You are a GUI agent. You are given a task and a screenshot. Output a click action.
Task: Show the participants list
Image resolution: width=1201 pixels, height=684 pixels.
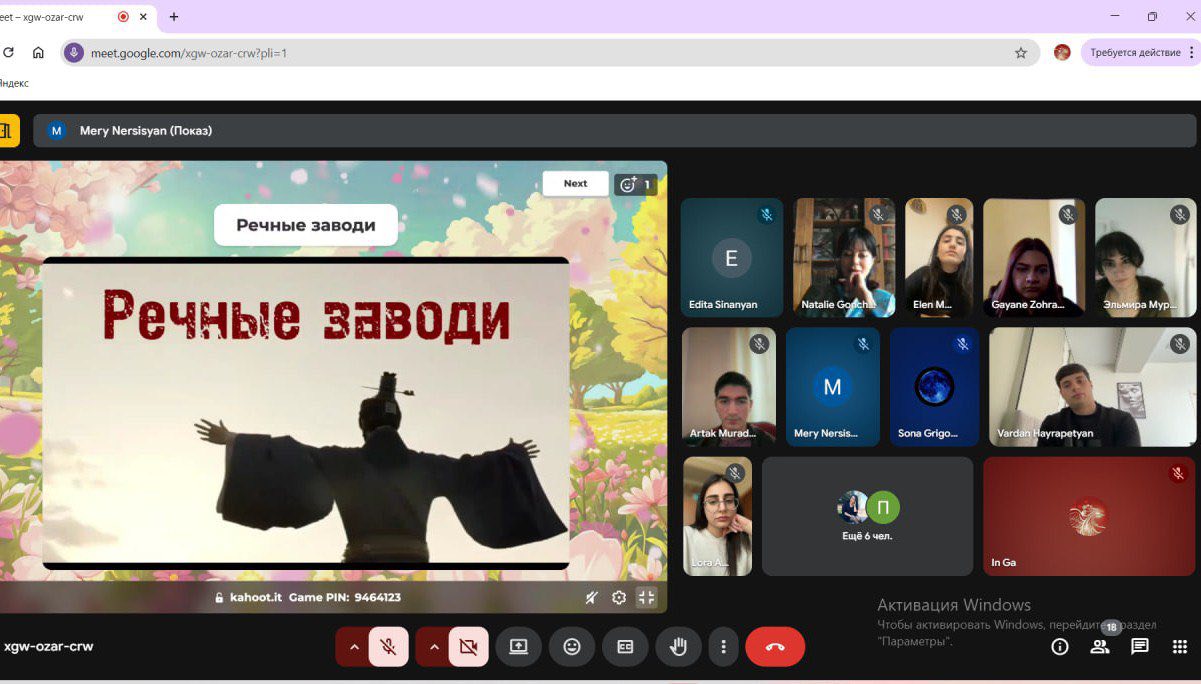point(1100,647)
